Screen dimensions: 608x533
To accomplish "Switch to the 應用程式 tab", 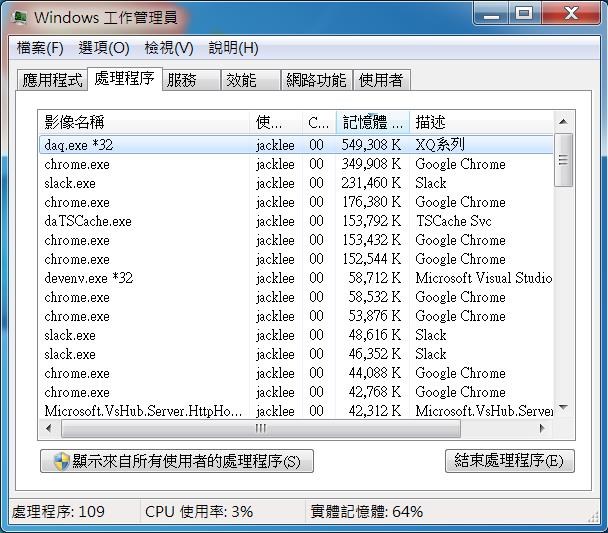I will click(x=53, y=80).
